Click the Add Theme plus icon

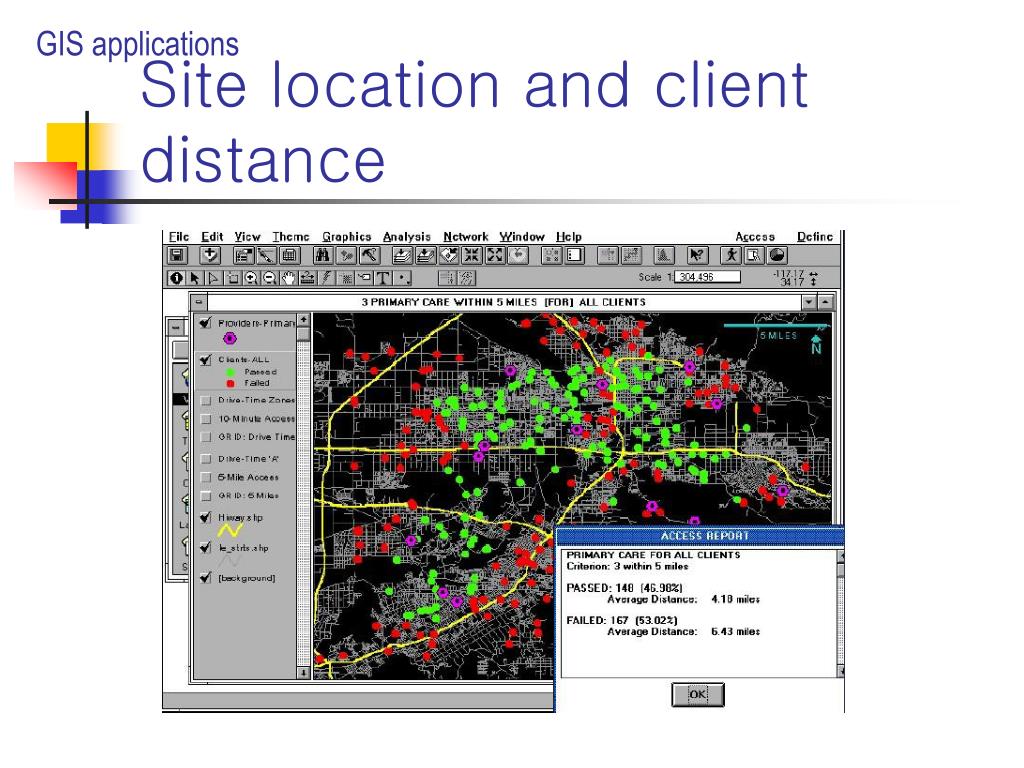click(x=210, y=255)
